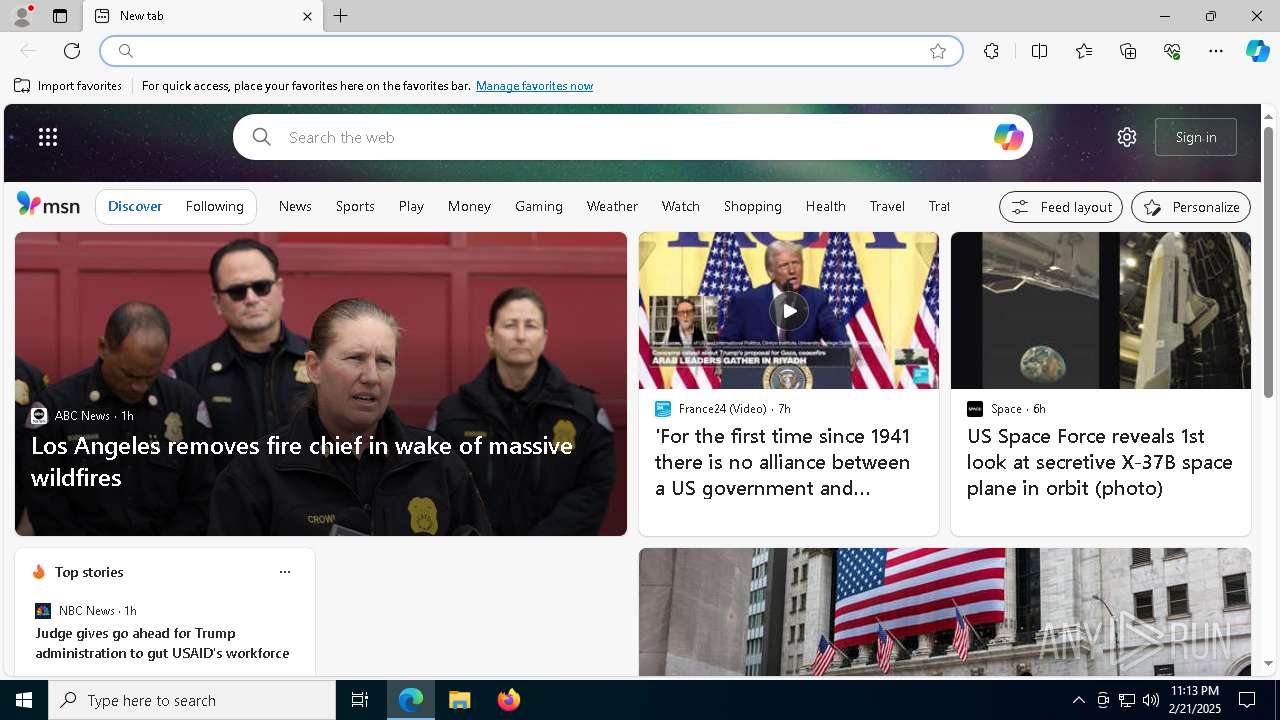1280x720 pixels.
Task: Click the taskbar Type here to search box
Action: (192, 700)
